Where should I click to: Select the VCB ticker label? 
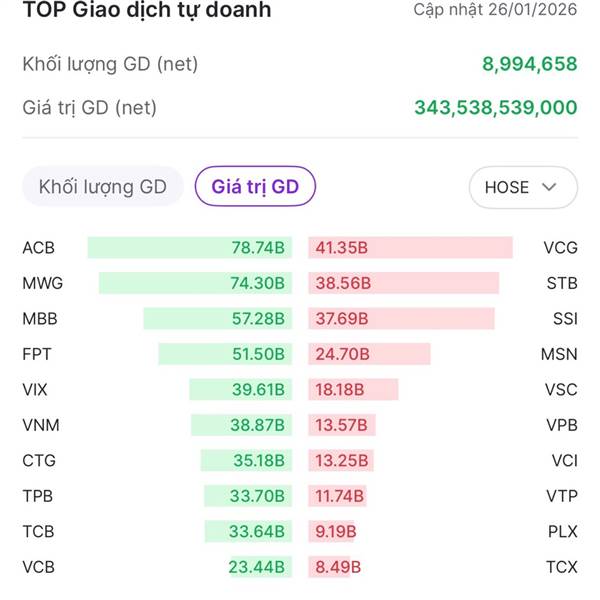point(38,567)
